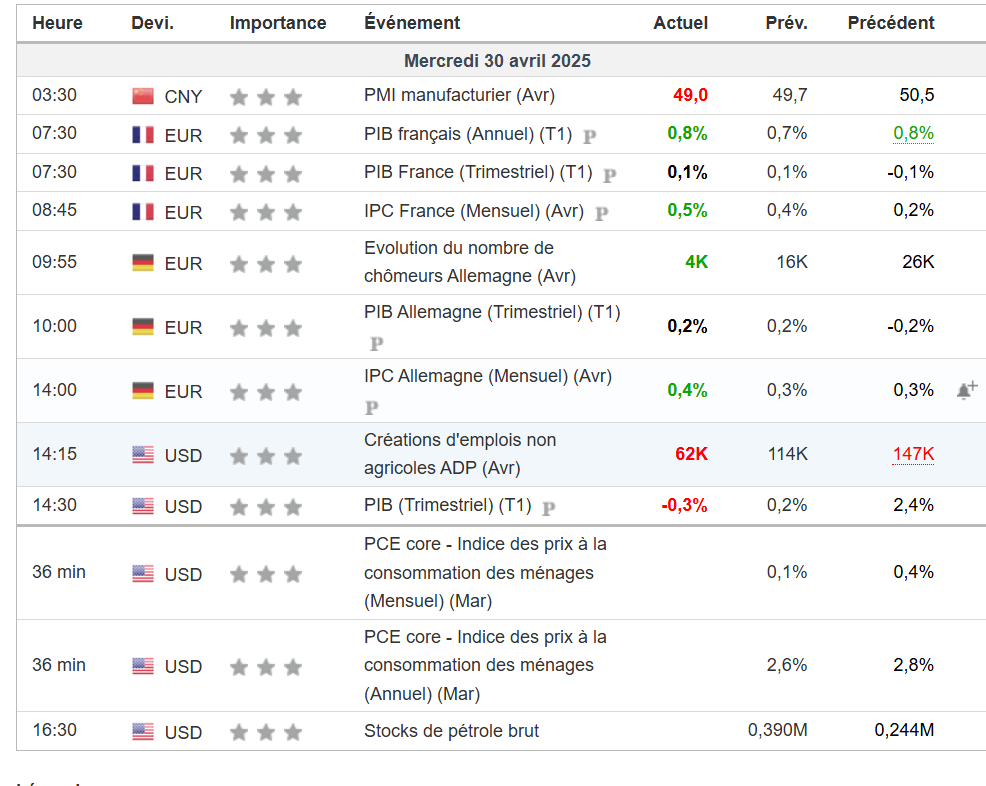
Task: Click the Heure column header
Action: (57, 23)
